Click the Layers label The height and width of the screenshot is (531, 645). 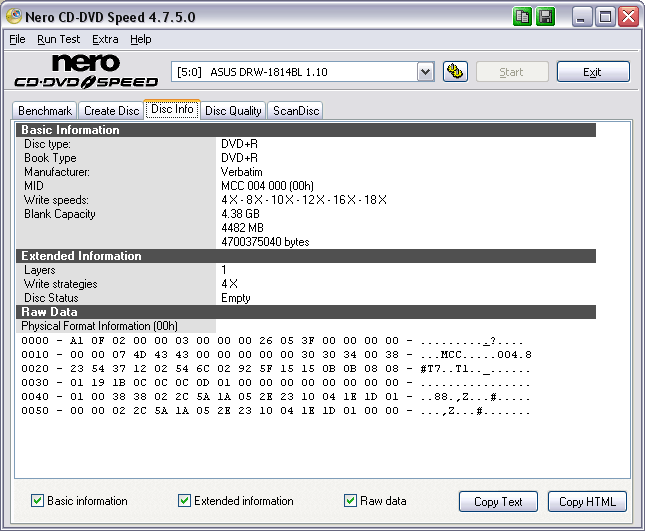39,270
